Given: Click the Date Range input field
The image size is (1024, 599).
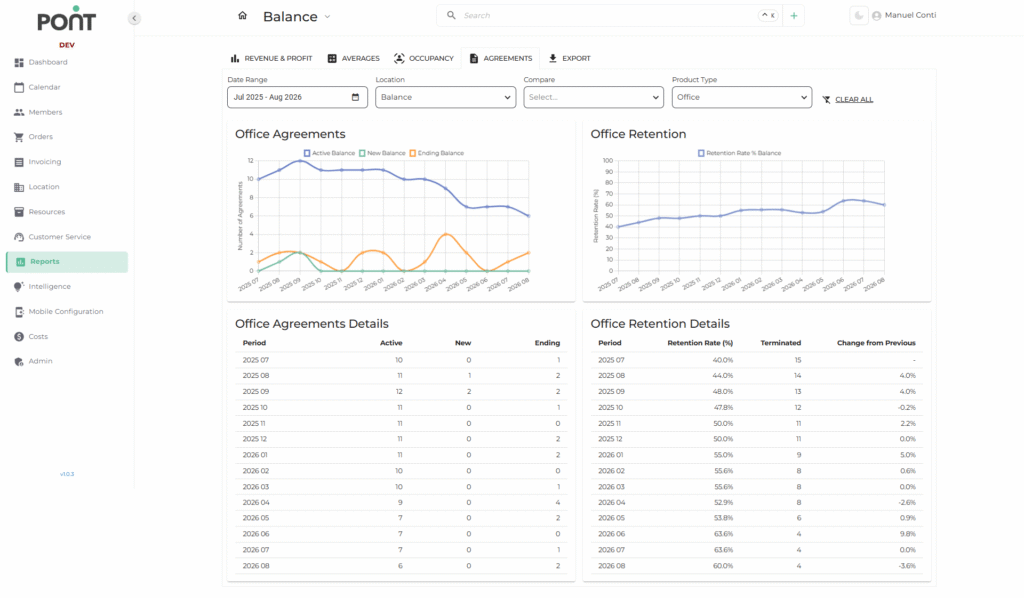Looking at the screenshot, I should point(296,97).
